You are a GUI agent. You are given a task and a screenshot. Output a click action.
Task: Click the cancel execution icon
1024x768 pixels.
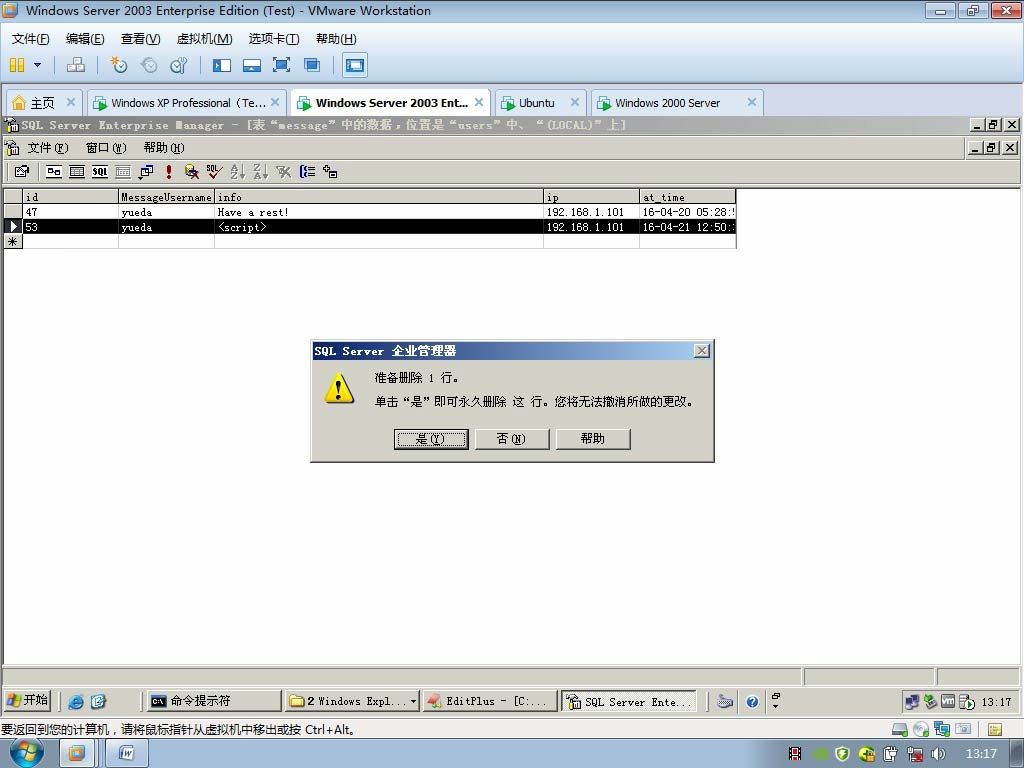click(191, 172)
